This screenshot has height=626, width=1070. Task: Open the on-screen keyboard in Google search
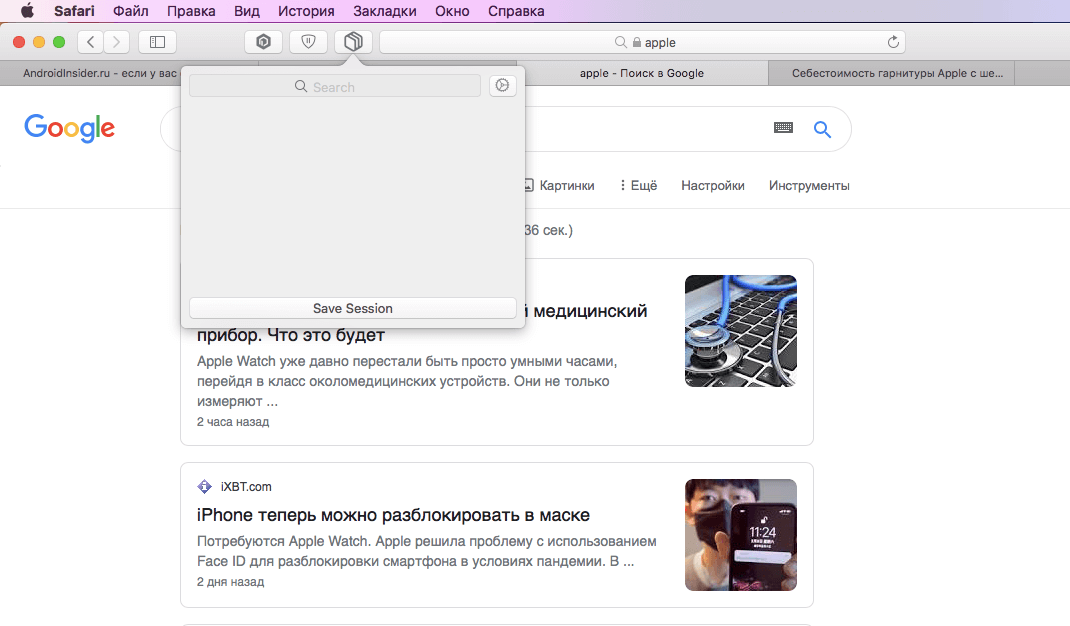[783, 128]
